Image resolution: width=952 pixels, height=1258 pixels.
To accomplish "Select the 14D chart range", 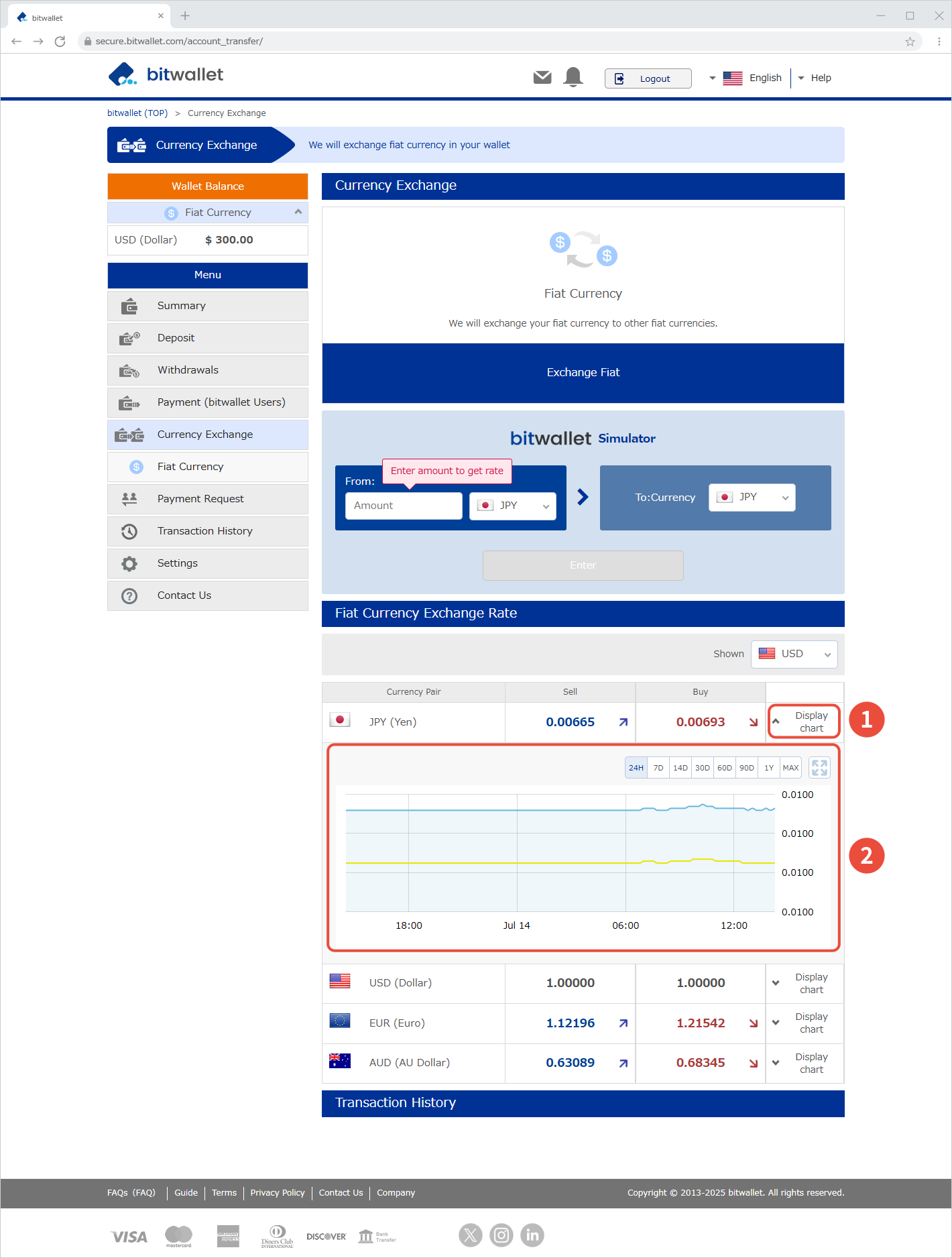I will point(680,768).
